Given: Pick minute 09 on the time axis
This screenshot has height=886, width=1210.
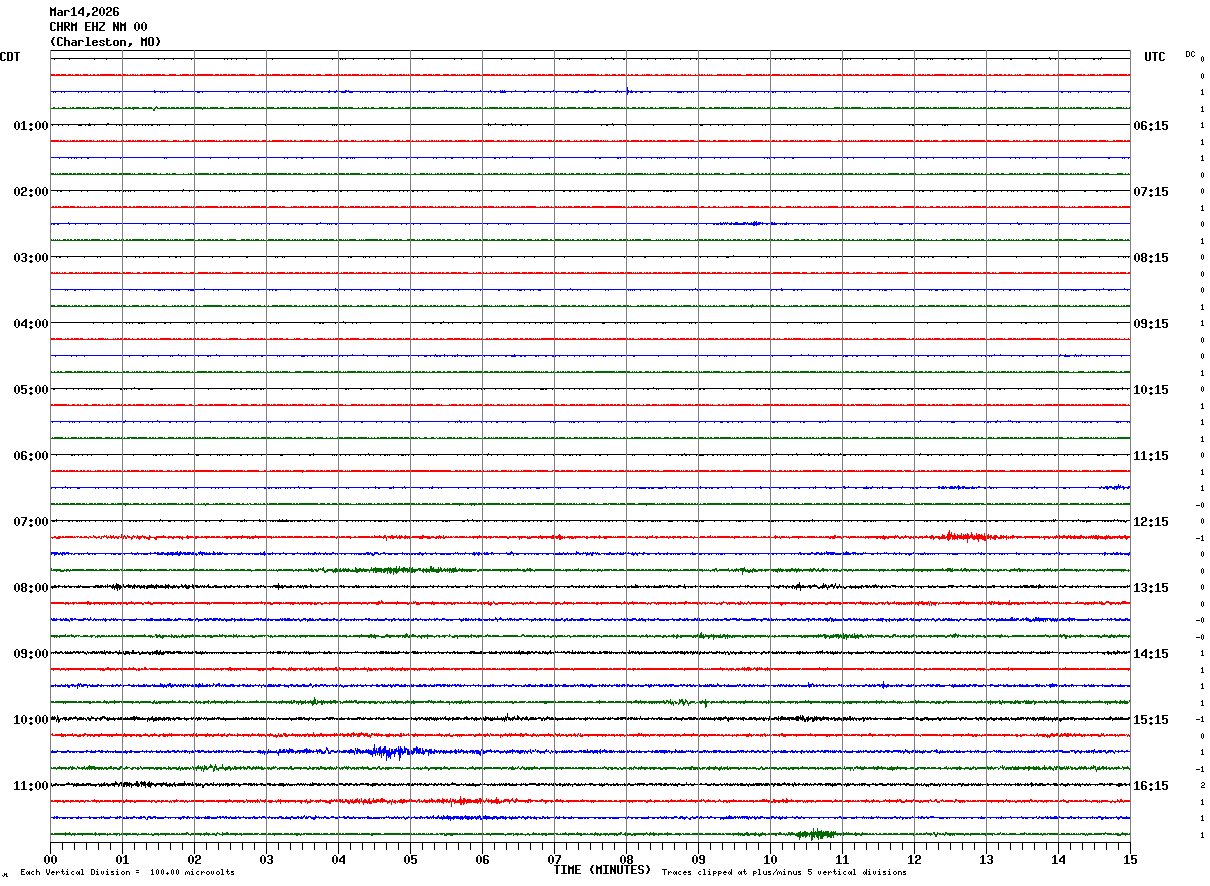Looking at the screenshot, I should pyautogui.click(x=698, y=859).
